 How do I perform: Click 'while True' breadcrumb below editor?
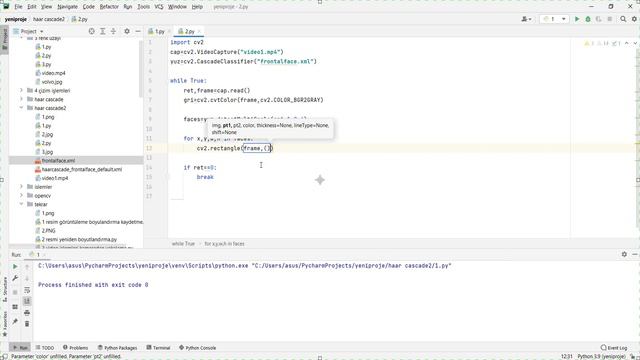[183, 244]
